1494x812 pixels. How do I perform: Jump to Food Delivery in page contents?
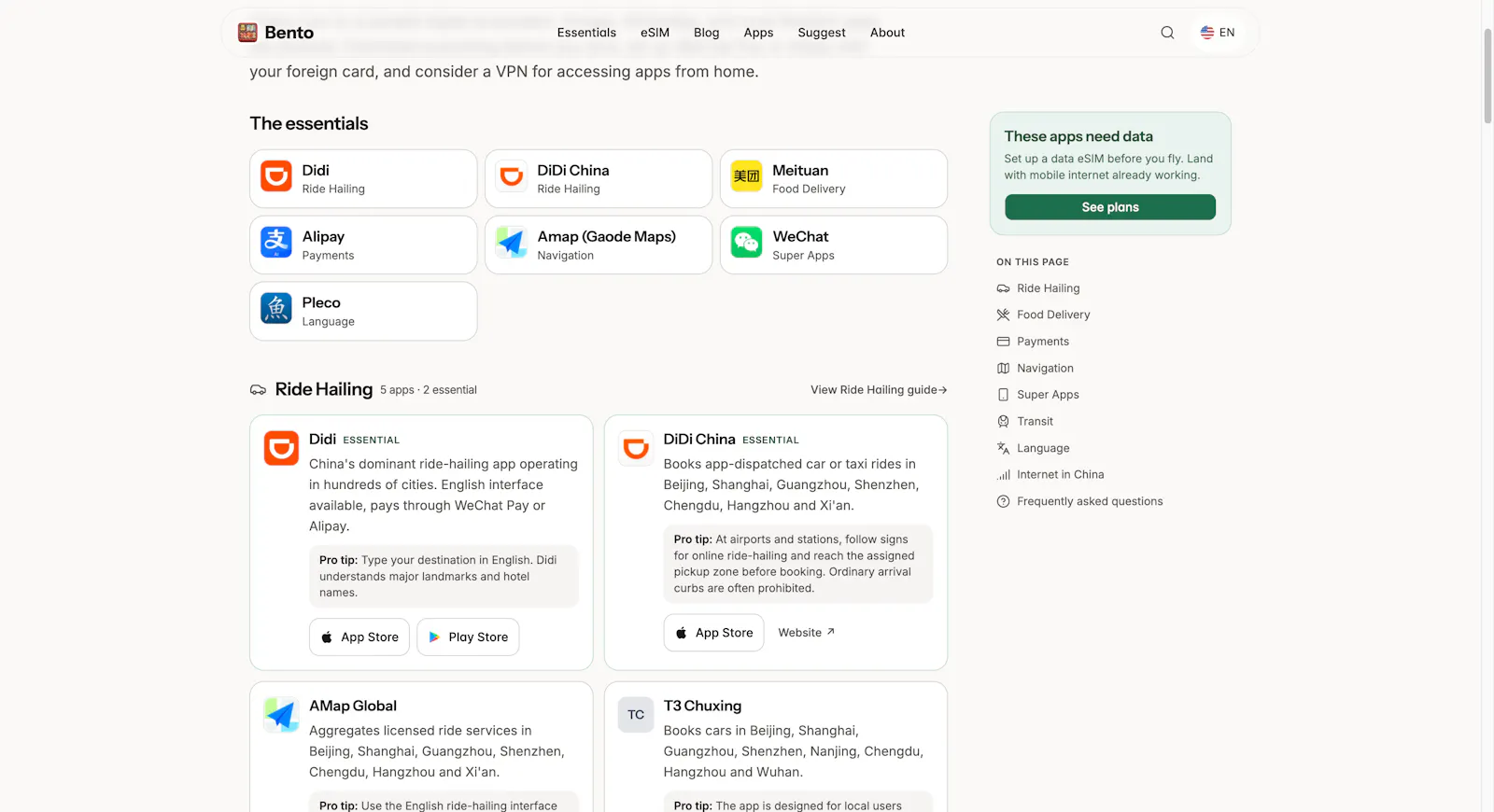tap(1053, 315)
